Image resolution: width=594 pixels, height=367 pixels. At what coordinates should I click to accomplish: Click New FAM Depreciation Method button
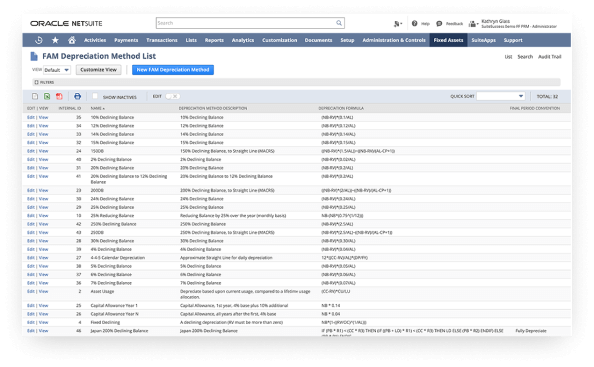173,70
